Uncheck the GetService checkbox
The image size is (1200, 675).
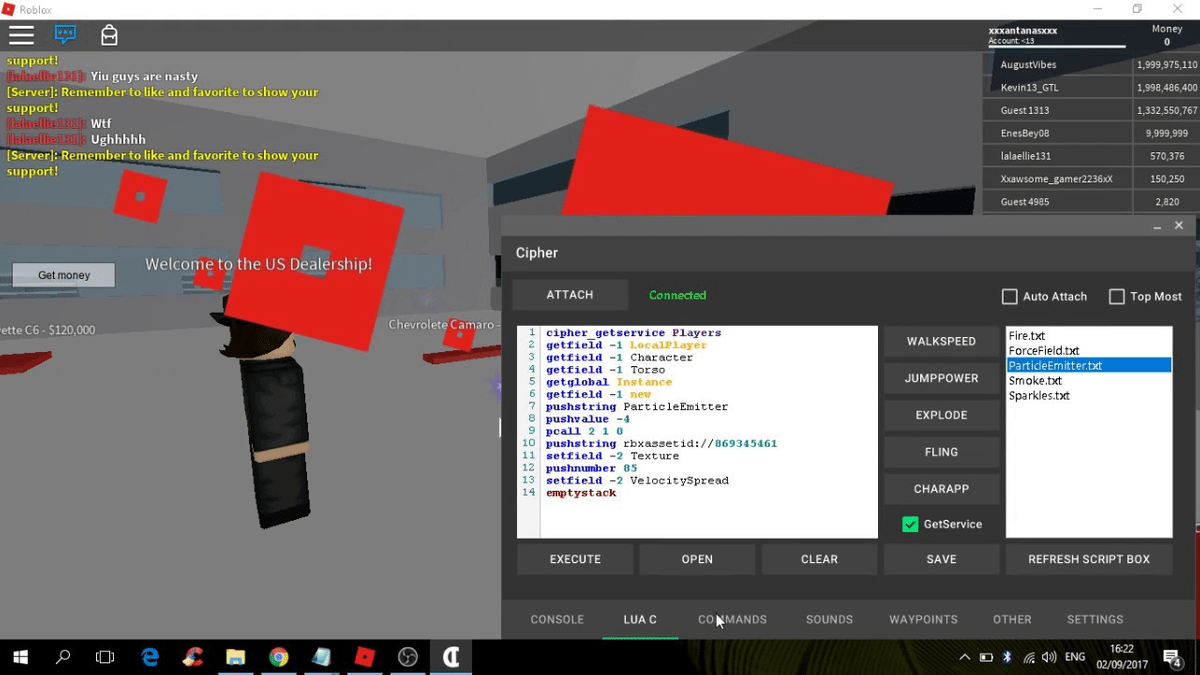(910, 524)
